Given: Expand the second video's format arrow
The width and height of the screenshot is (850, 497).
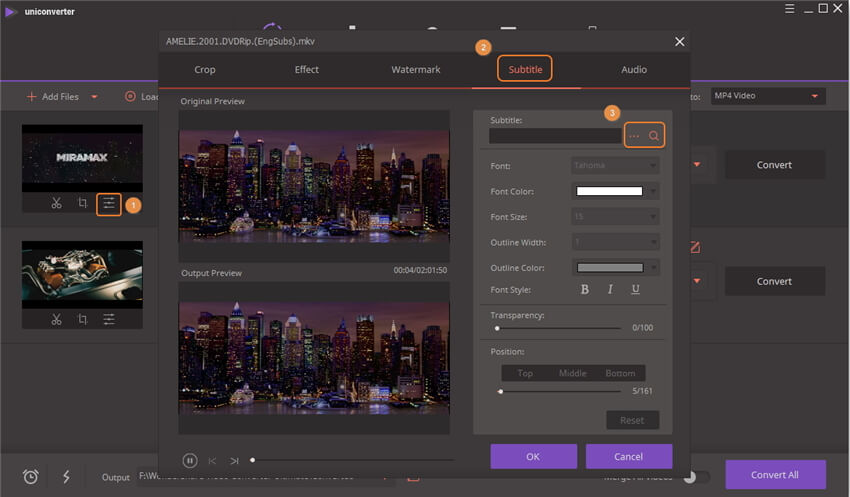Looking at the screenshot, I should (697, 281).
